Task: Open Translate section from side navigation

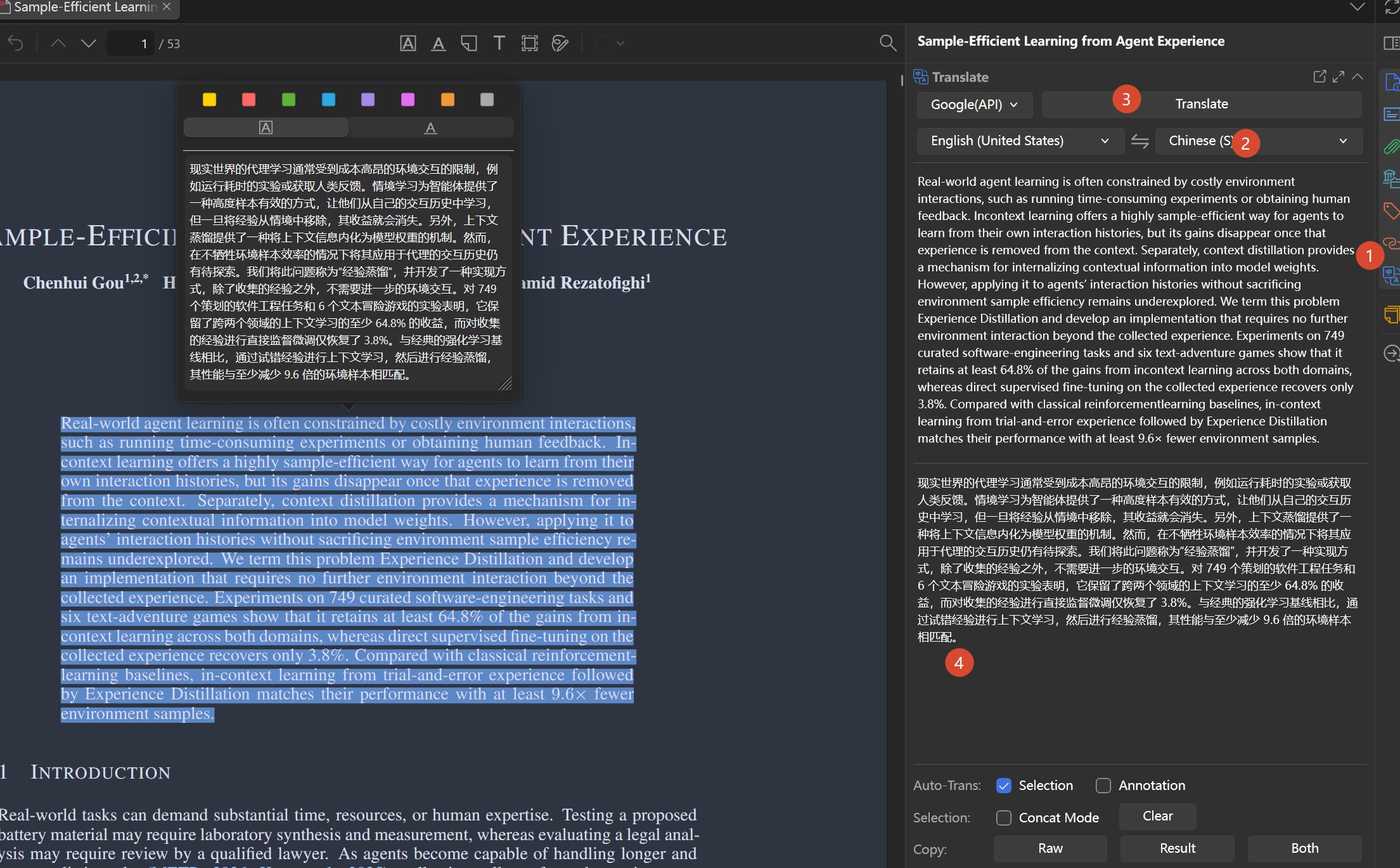Action: (x=1391, y=276)
